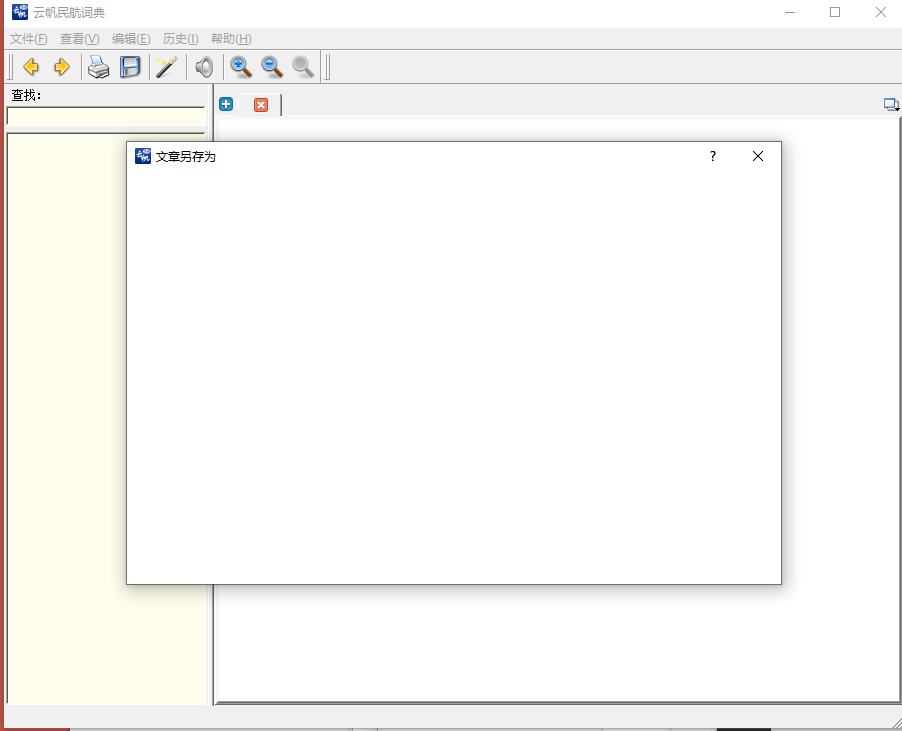Click the ? help button in dialog
Image resolution: width=902 pixels, height=731 pixels.
click(713, 156)
